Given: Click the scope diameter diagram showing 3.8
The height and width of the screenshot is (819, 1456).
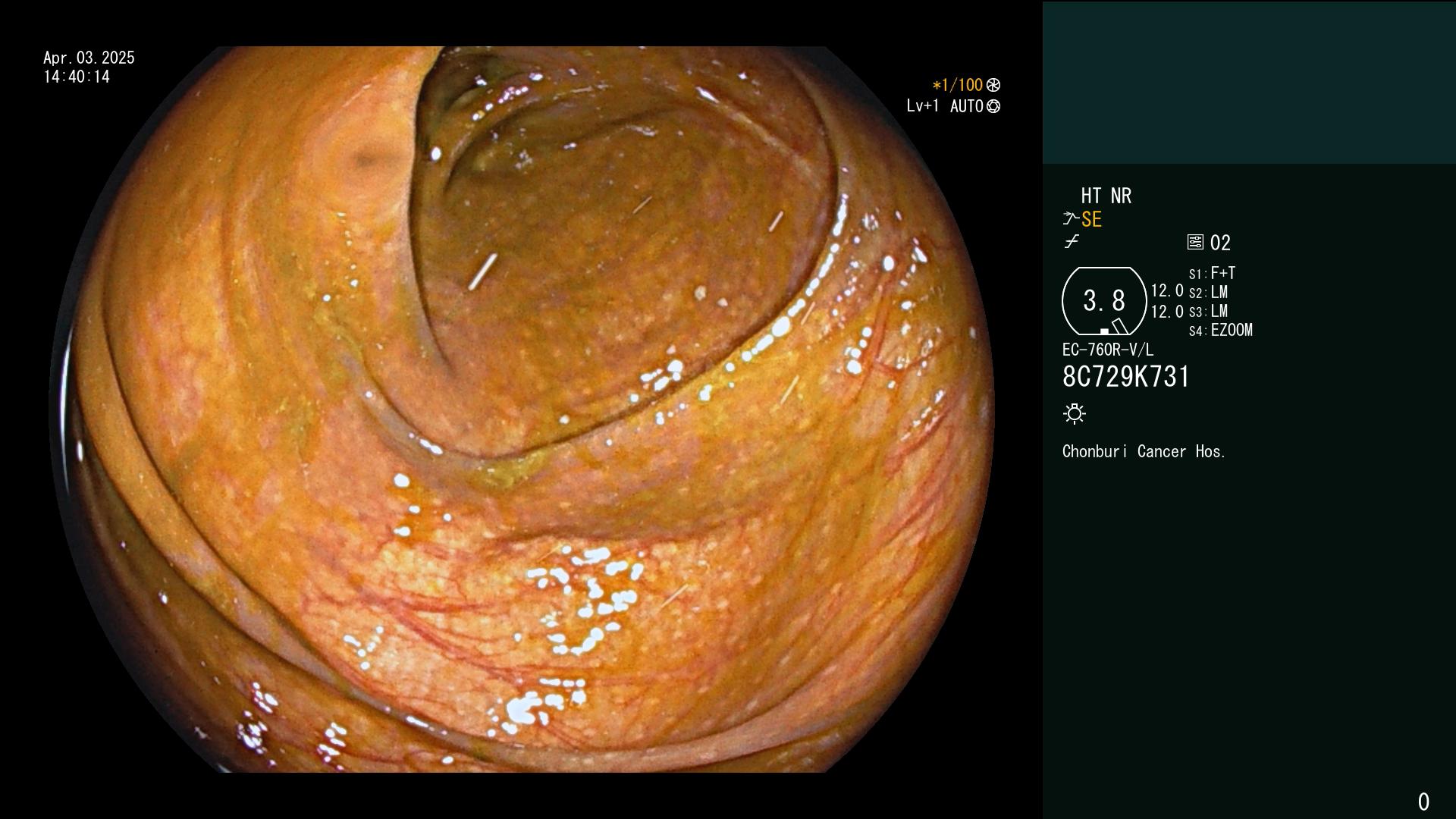Looking at the screenshot, I should coord(1104,301).
